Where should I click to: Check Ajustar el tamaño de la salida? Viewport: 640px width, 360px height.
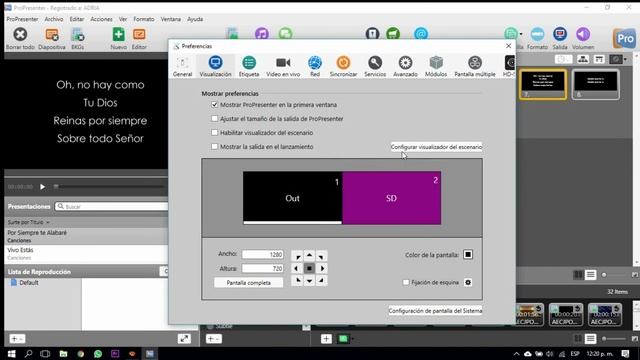pyautogui.click(x=215, y=118)
